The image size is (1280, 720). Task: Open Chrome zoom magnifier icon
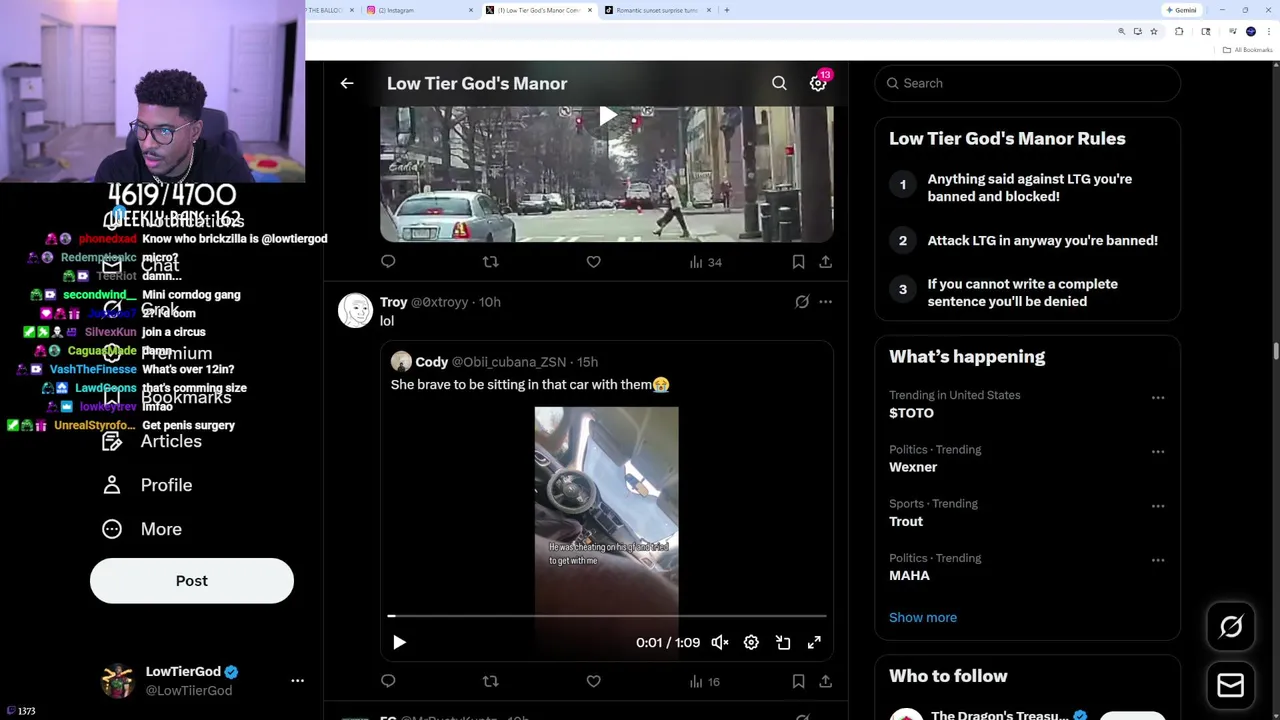coord(1121,32)
